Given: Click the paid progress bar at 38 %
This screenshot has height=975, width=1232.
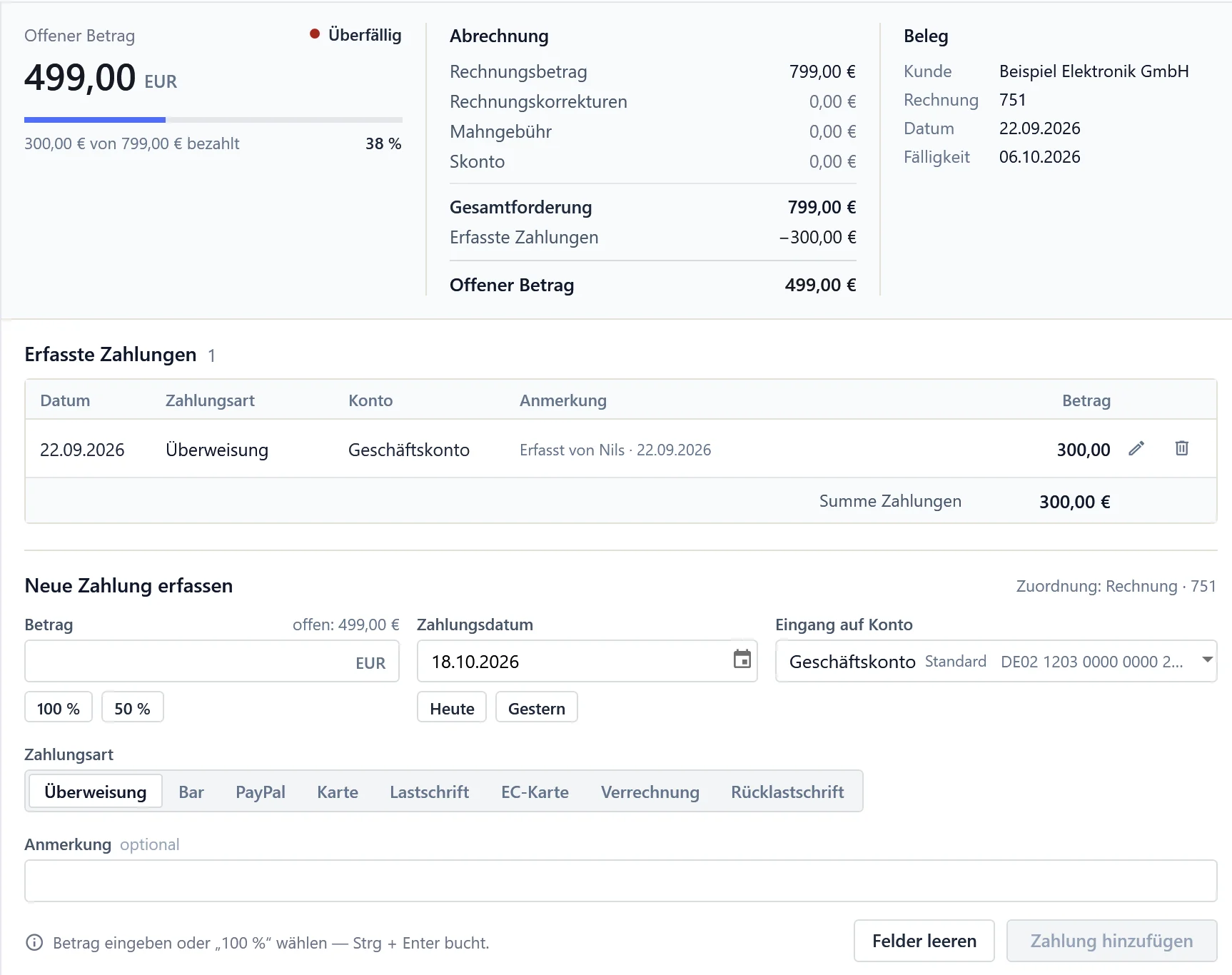Looking at the screenshot, I should click(213, 120).
